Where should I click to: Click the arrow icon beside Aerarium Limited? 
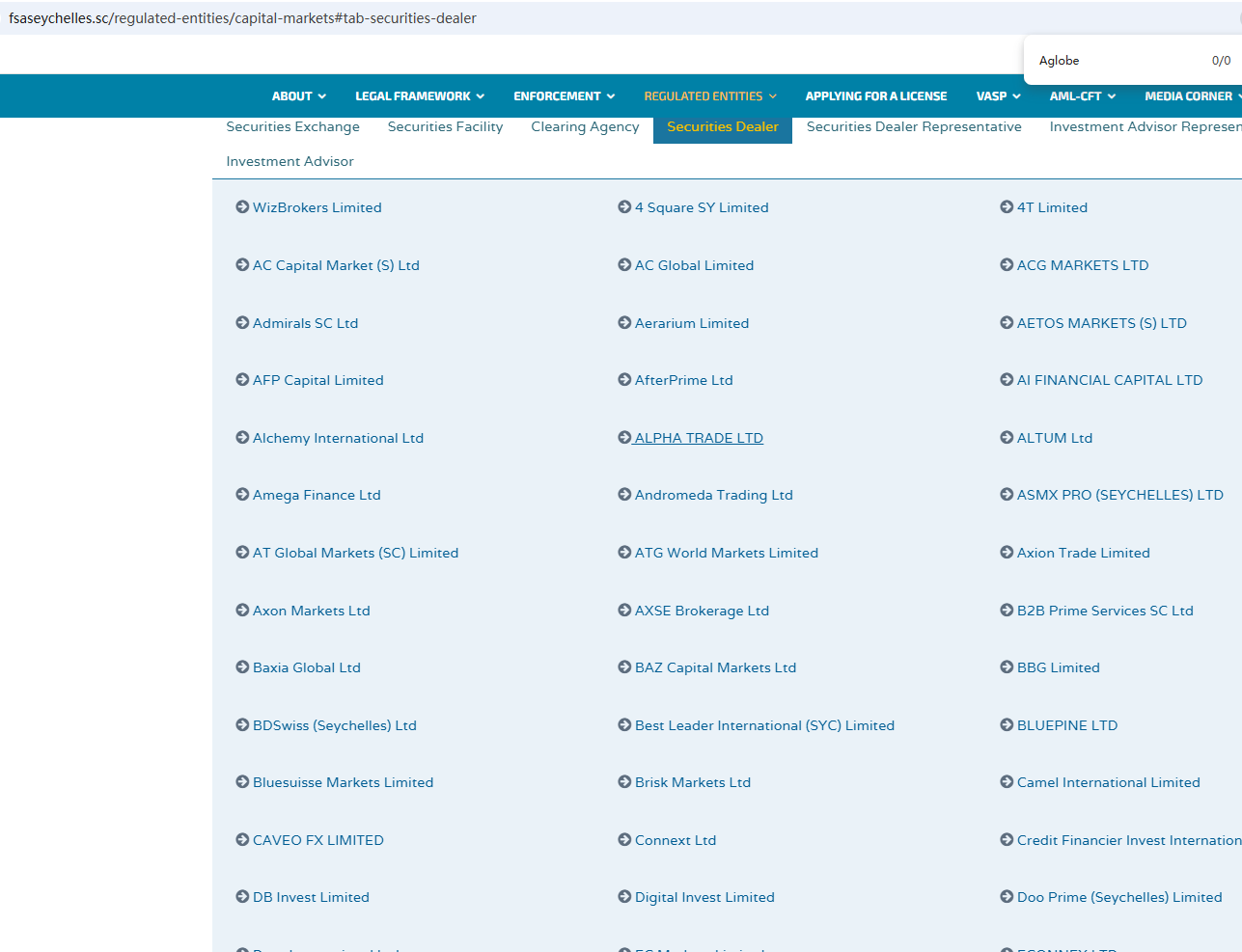point(624,323)
